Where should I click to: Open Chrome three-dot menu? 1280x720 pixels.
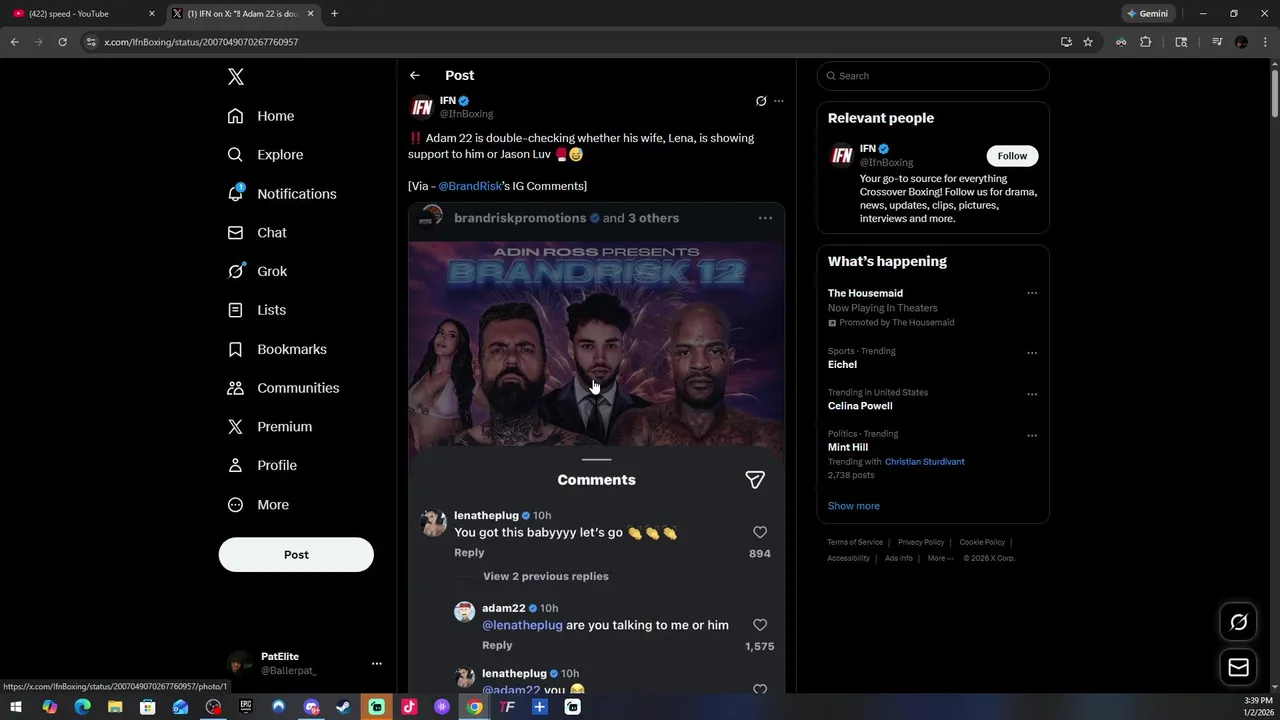coord(1264,42)
